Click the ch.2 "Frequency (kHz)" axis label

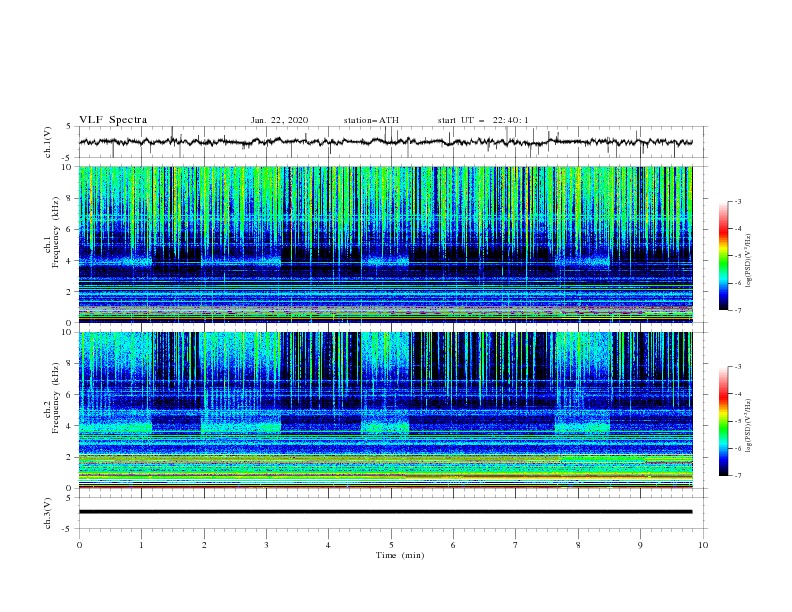[56, 398]
